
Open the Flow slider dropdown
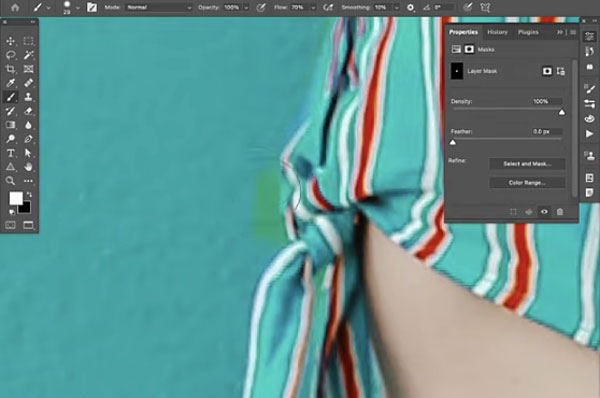pos(313,8)
